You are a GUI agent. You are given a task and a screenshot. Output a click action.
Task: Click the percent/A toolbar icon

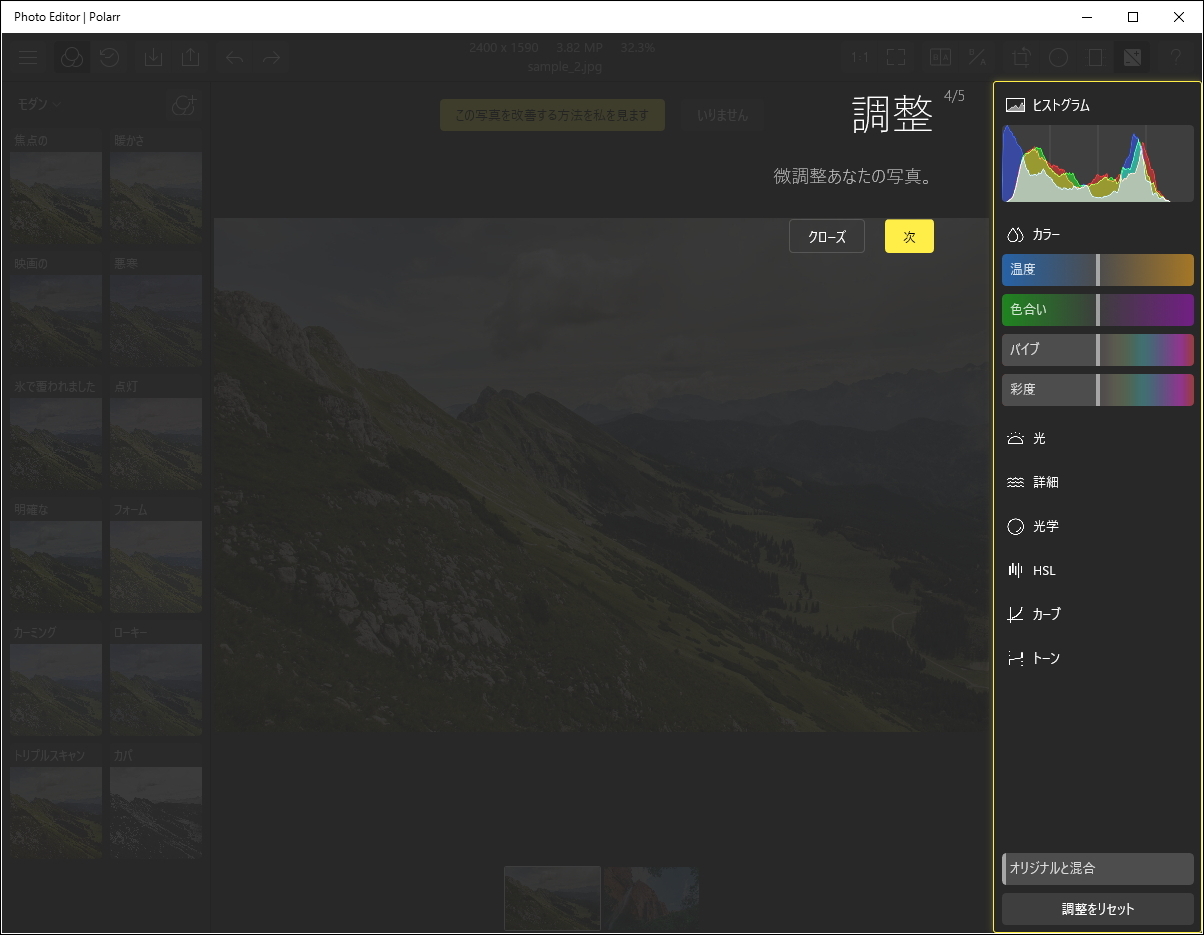tap(977, 57)
